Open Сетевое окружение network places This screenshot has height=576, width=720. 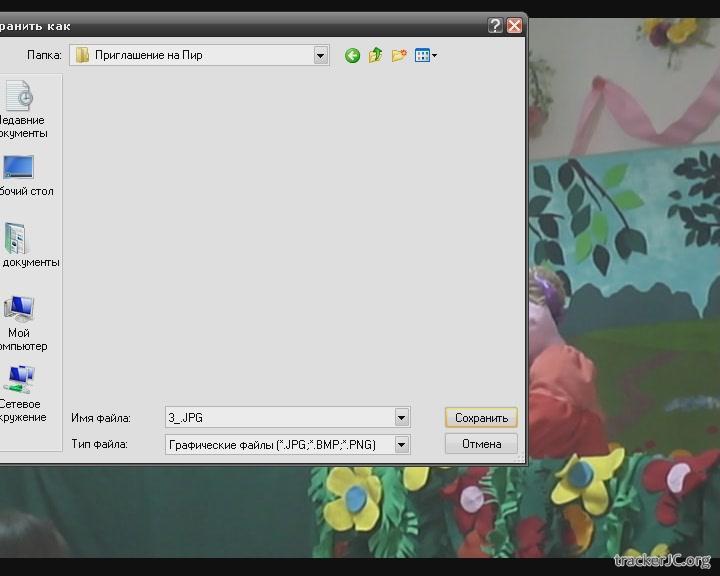[x=22, y=393]
